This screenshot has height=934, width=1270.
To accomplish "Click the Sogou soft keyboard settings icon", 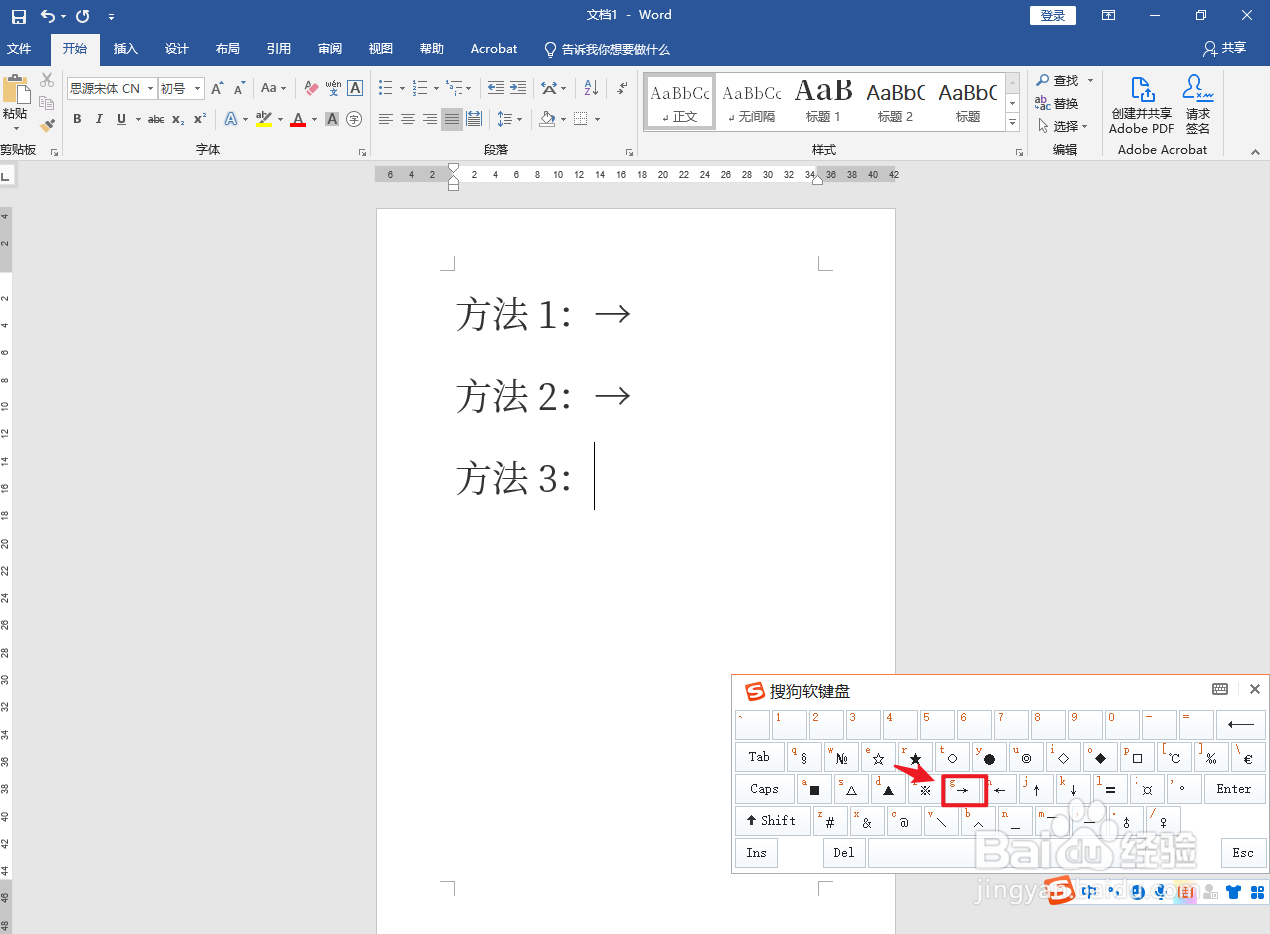I will (x=1220, y=689).
